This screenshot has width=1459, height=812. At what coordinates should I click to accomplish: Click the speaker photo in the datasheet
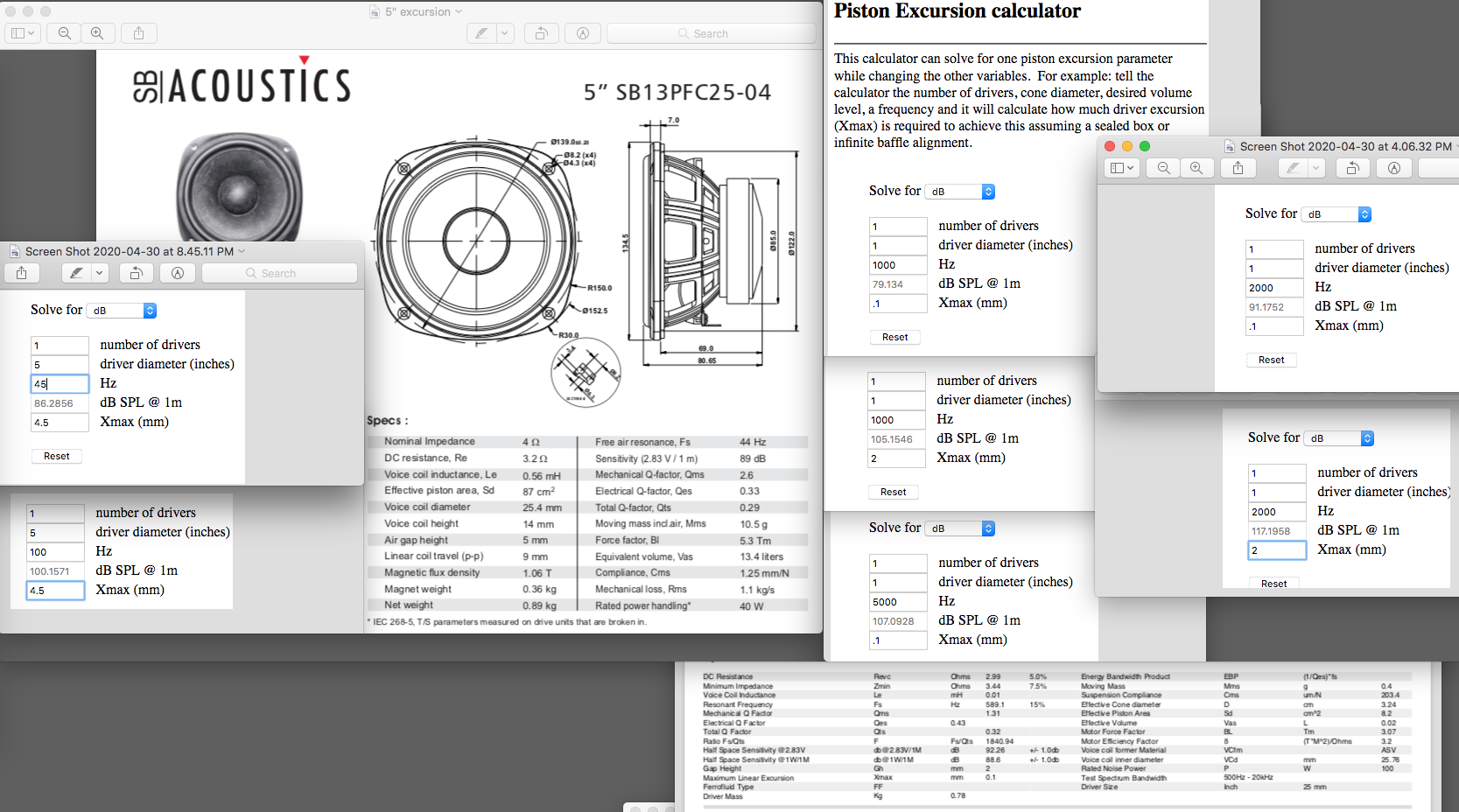click(x=239, y=186)
